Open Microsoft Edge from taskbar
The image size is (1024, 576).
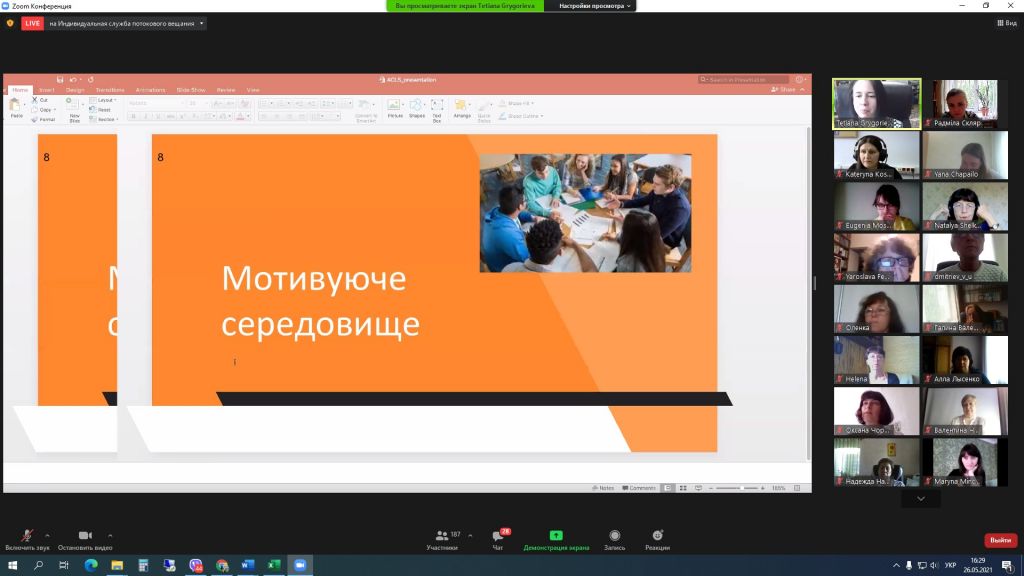(x=91, y=566)
